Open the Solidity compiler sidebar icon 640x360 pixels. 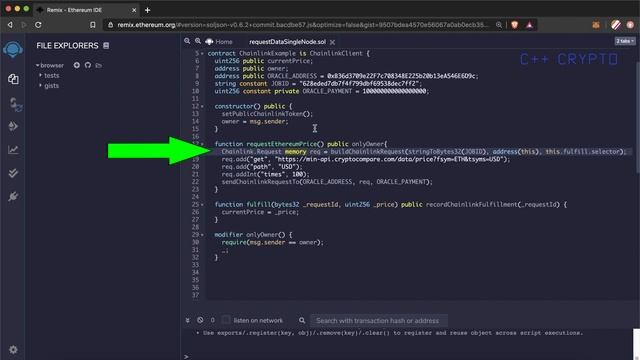pyautogui.click(x=15, y=104)
